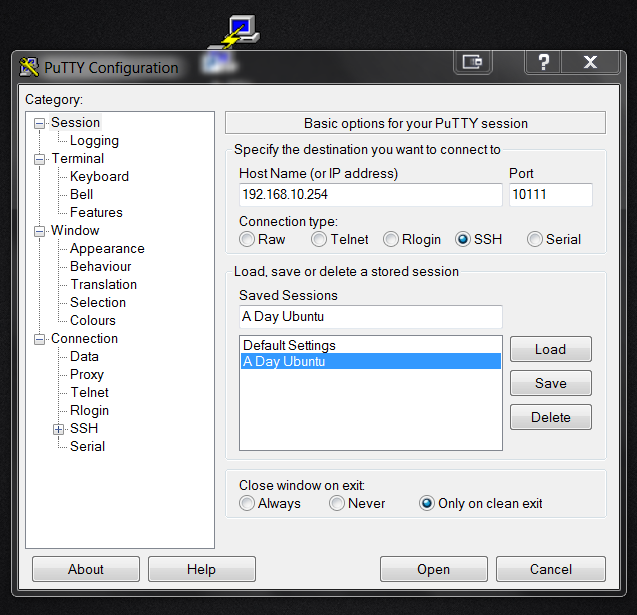
Task: Select Default Settings in sessions list
Action: (289, 346)
